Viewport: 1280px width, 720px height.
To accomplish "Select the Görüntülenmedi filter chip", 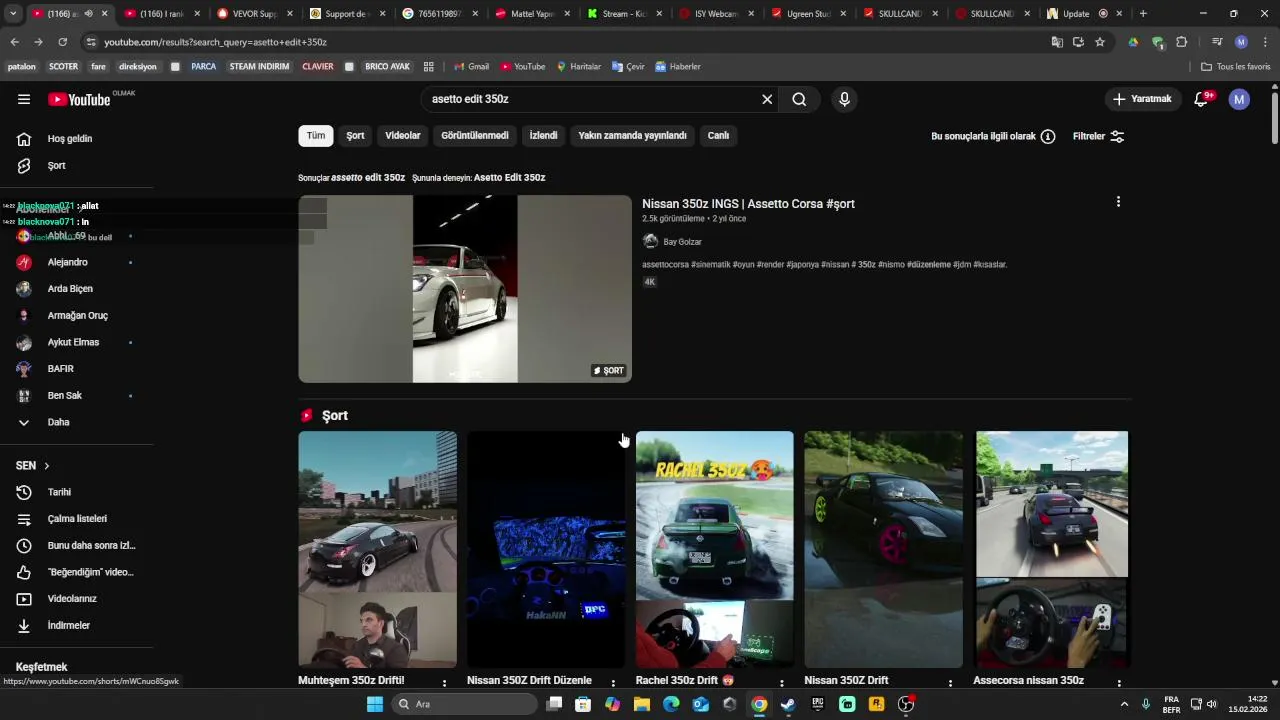I will click(x=475, y=136).
